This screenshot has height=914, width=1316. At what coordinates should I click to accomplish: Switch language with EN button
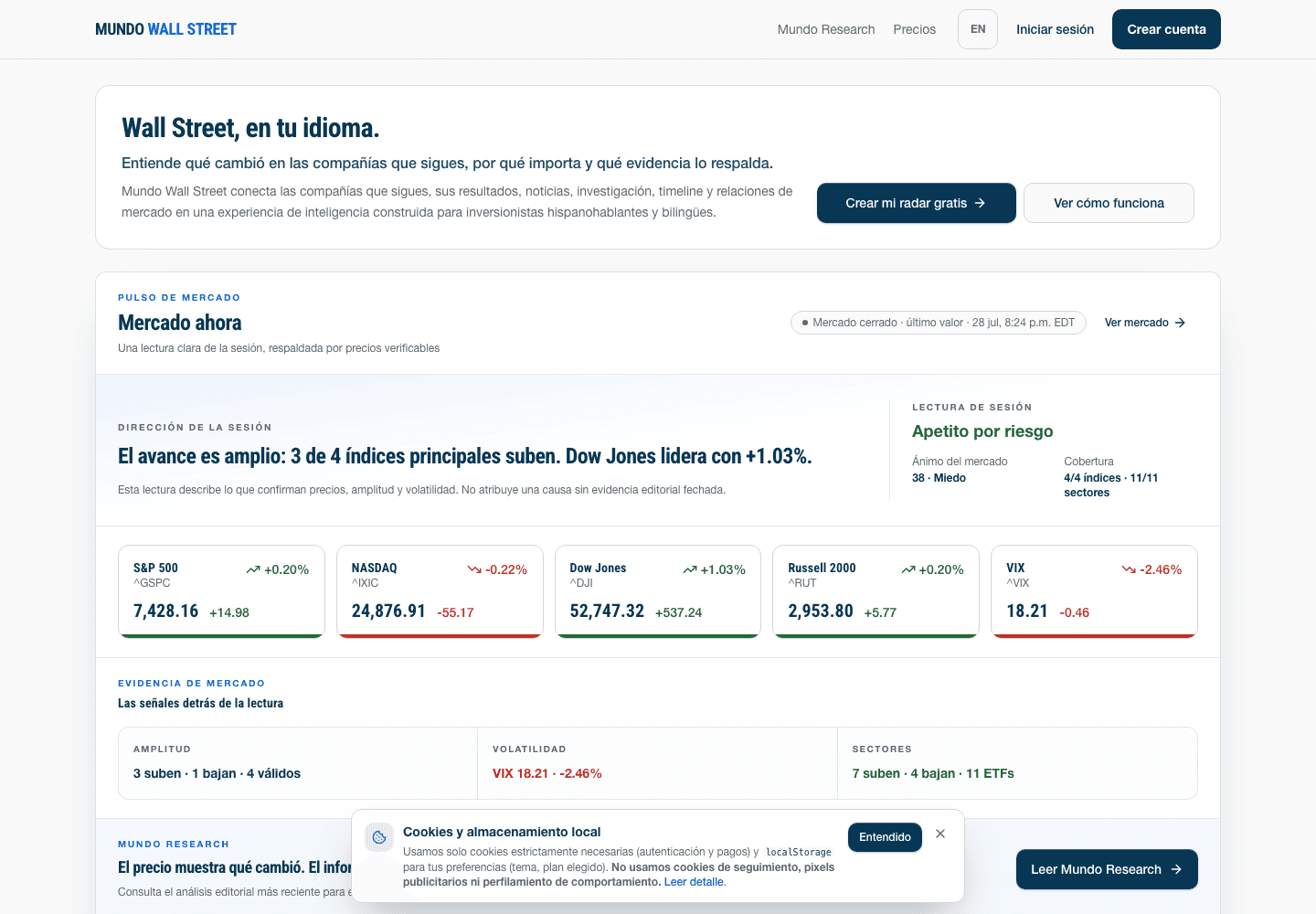coord(978,29)
